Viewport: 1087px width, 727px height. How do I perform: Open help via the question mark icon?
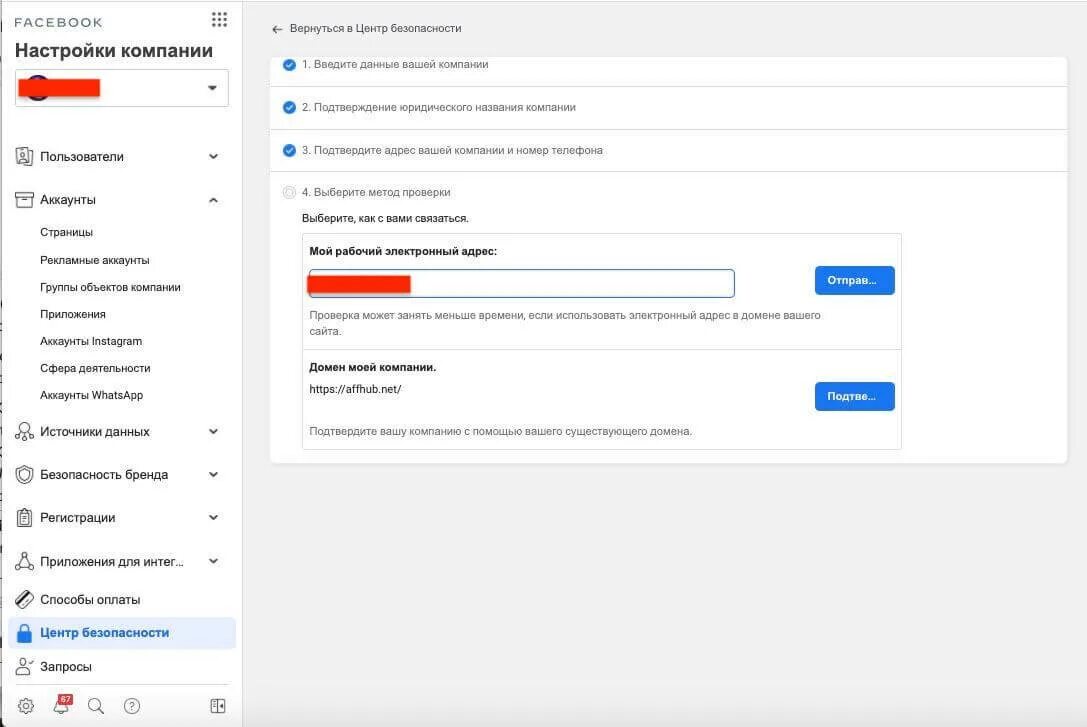(x=132, y=706)
